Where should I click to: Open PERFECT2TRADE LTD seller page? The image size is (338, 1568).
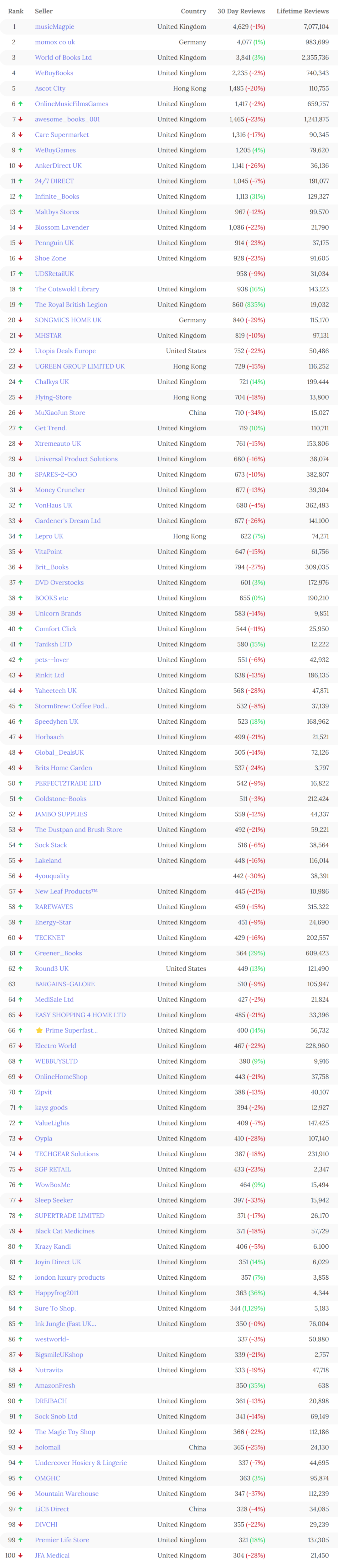(x=68, y=783)
